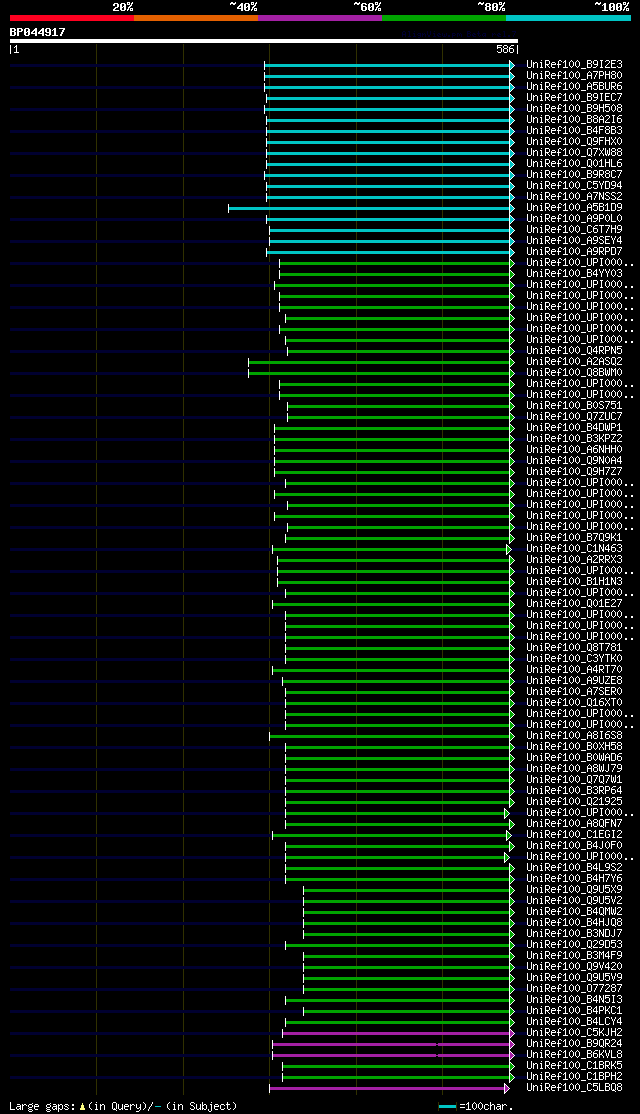640x1114 pixels.
Task: Select the BP044917 query name
Action: (38, 32)
